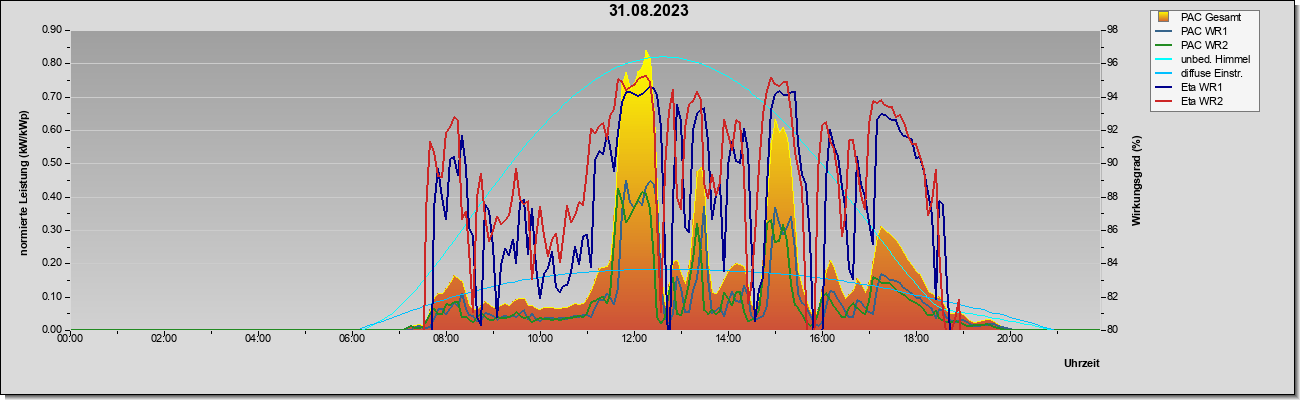Click the 02:00 time axis label

coord(164,339)
